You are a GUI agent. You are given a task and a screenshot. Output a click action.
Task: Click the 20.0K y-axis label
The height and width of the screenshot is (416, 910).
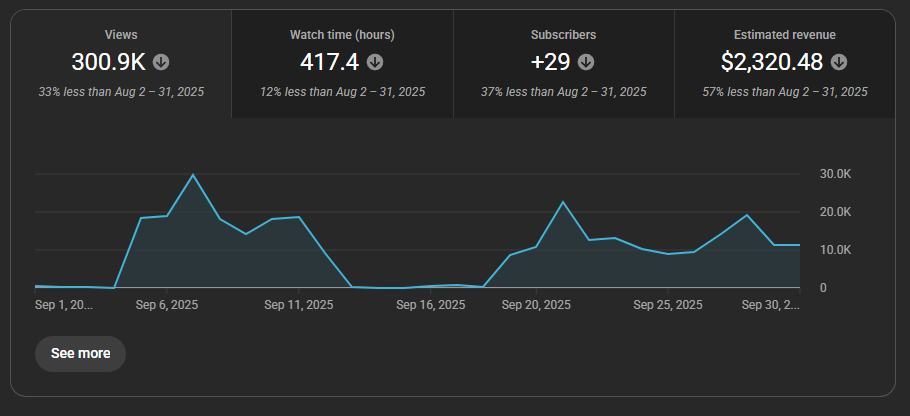click(835, 212)
